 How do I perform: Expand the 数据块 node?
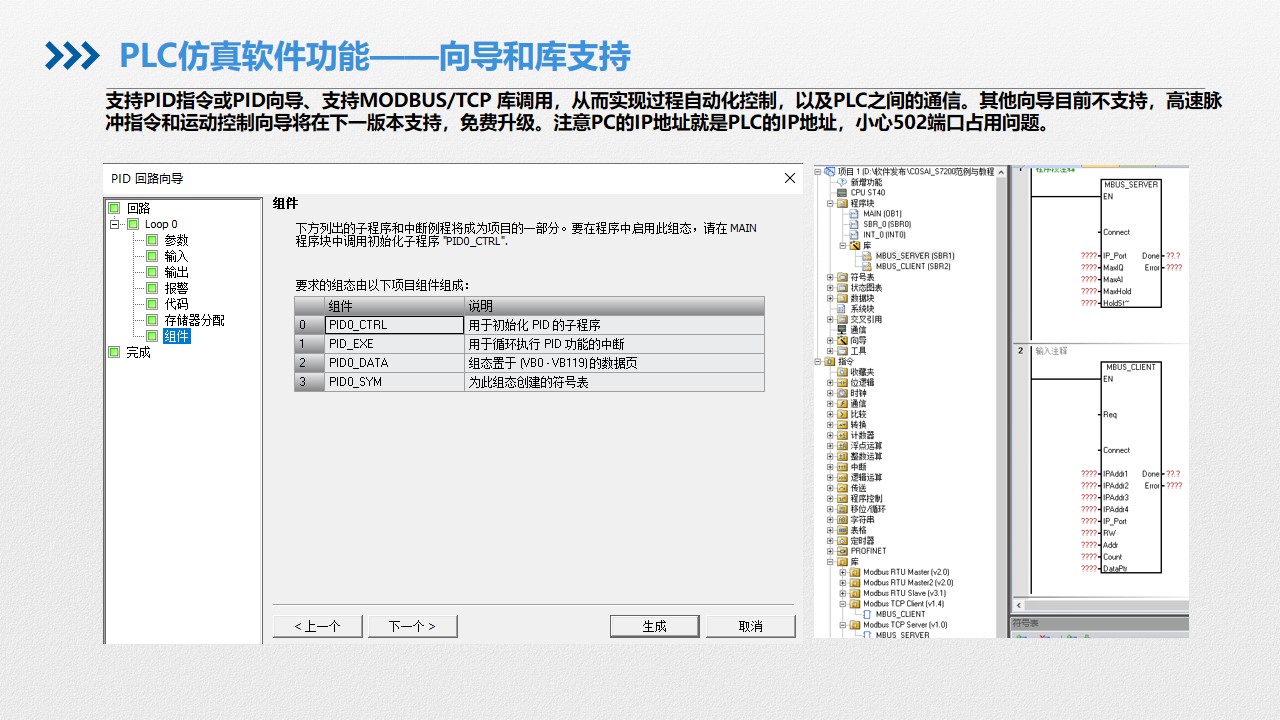click(x=830, y=298)
